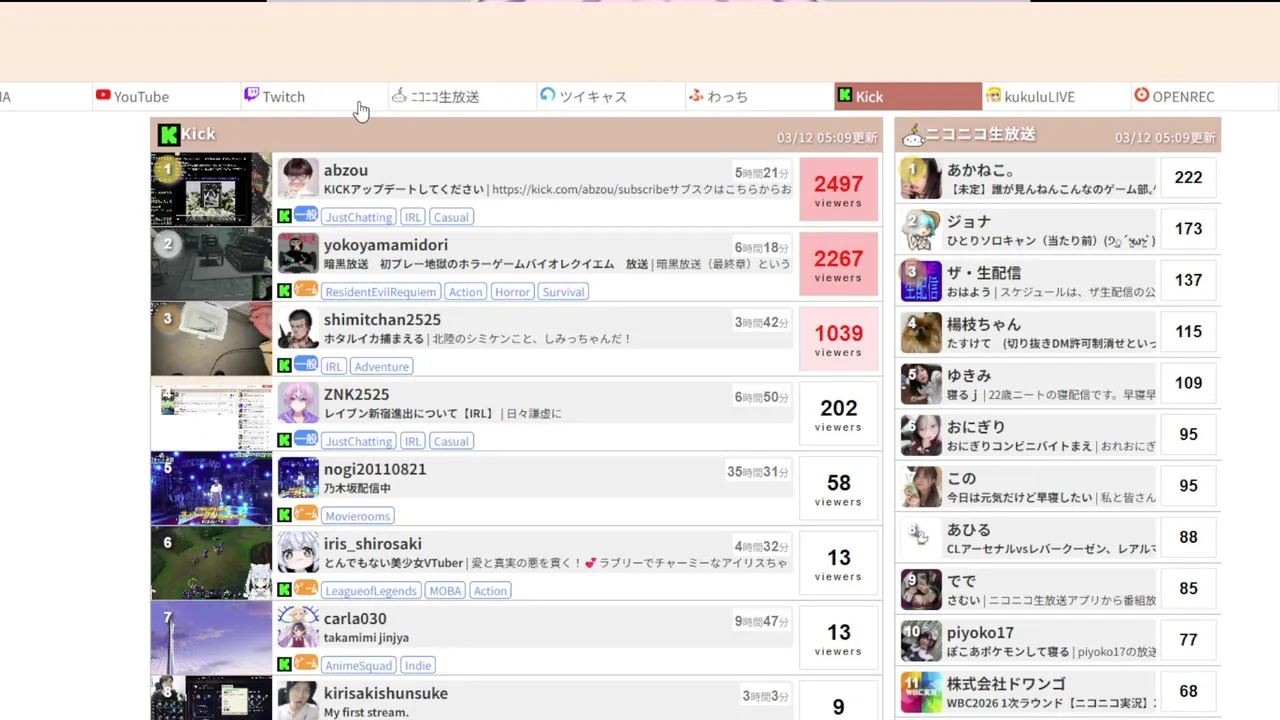Click the AnimeSquad tag

pos(358,666)
